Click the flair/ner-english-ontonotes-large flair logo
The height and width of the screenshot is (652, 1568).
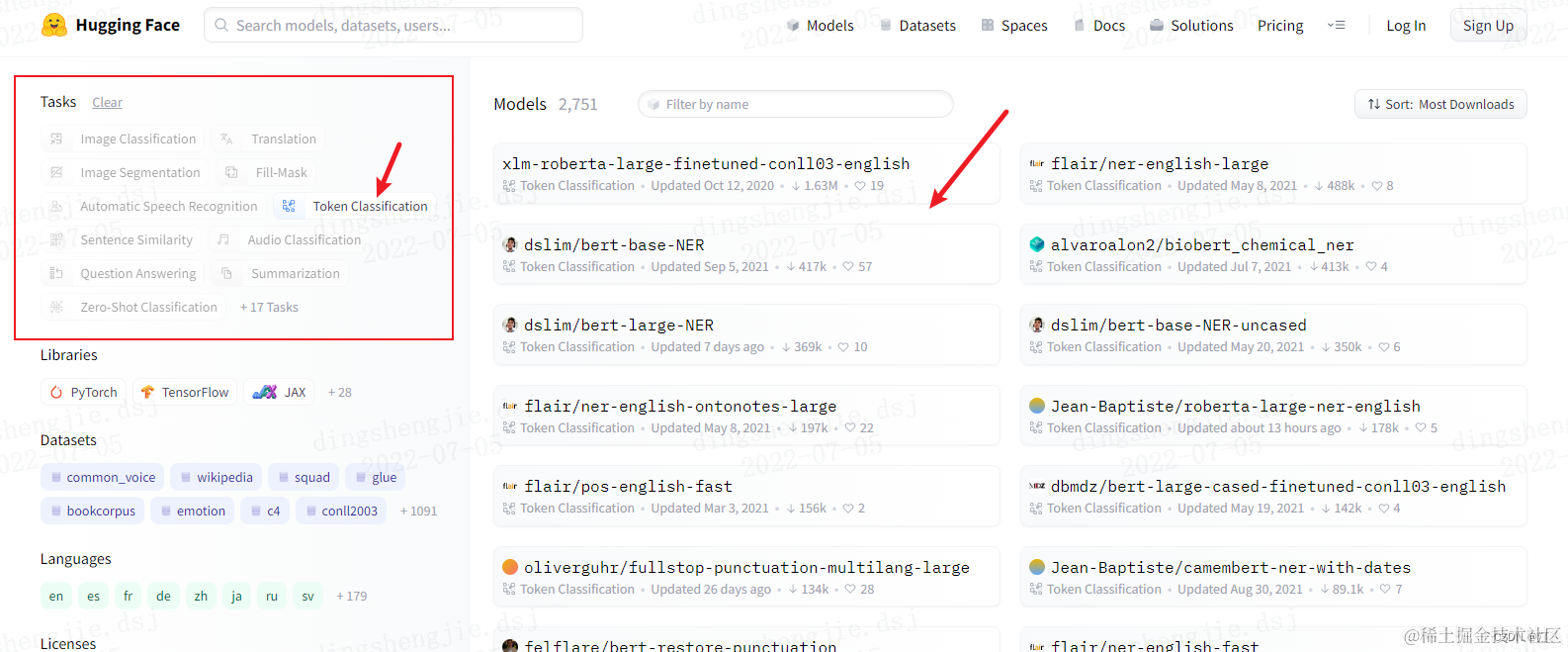pyautogui.click(x=510, y=406)
